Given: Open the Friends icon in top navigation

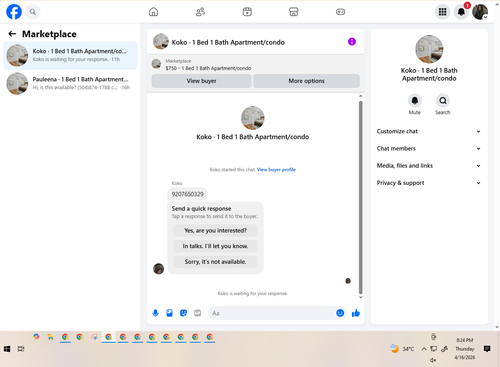Looking at the screenshot, I should pyautogui.click(x=200, y=12).
